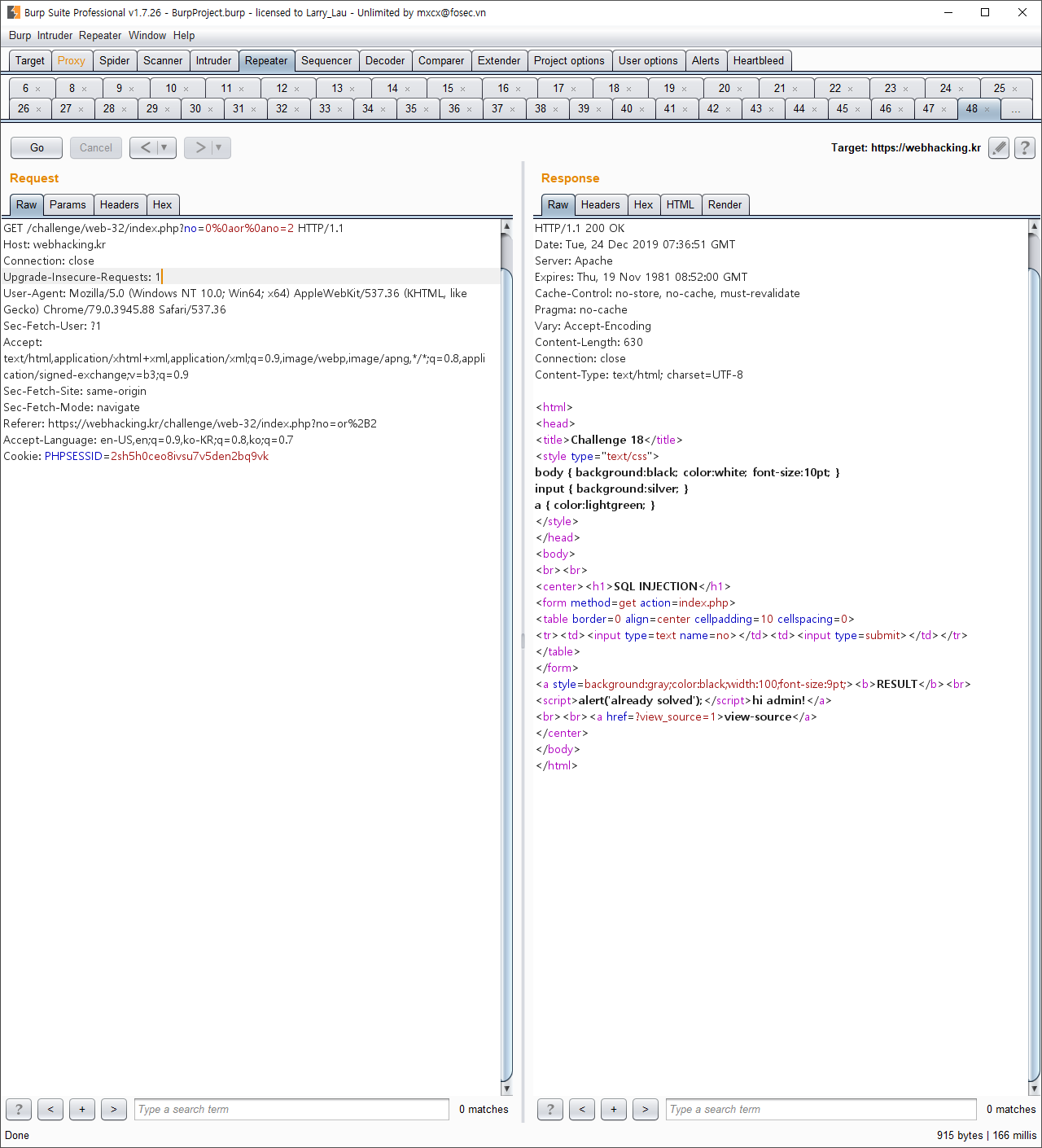Screen dimensions: 1042x1148
Task: Switch to Project options tab
Action: coord(569,60)
